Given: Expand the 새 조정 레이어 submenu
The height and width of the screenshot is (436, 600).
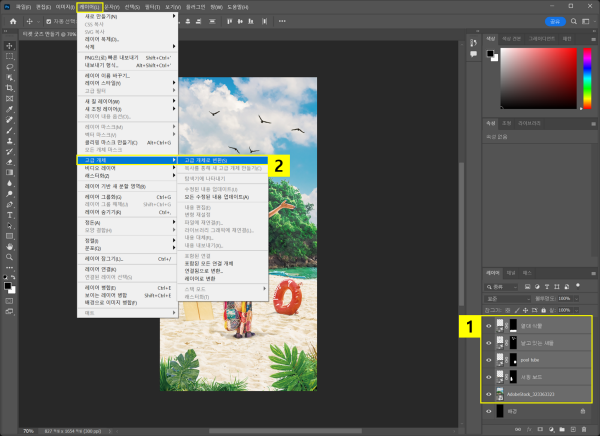Looking at the screenshot, I should tap(127, 109).
